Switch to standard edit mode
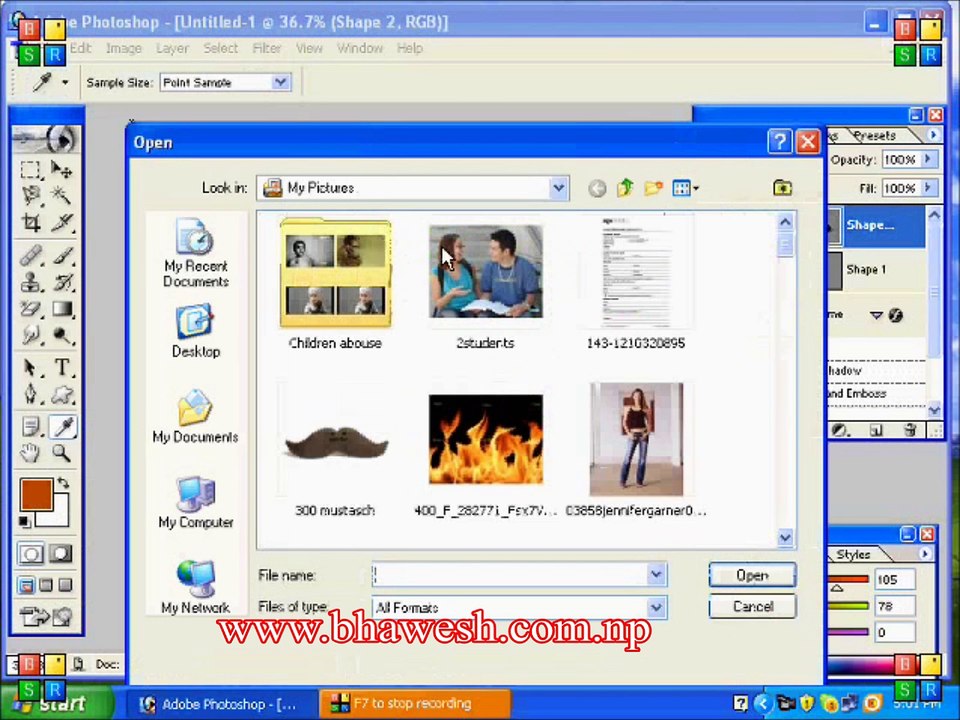 click(x=31, y=554)
